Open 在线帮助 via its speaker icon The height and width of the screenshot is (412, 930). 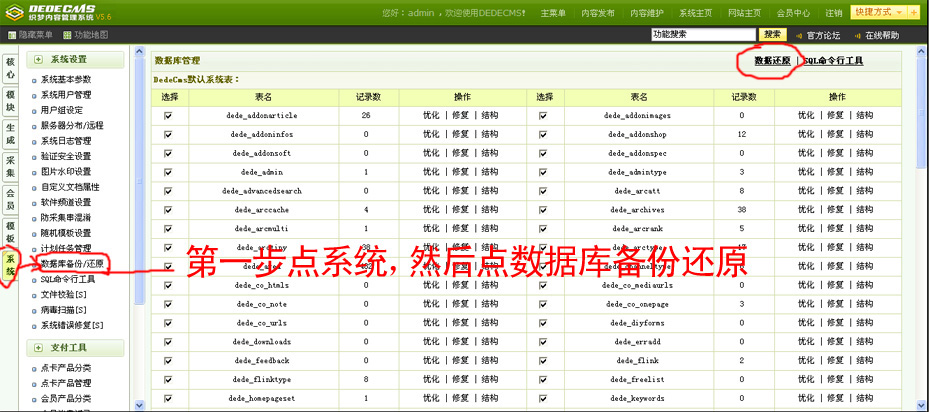[859, 35]
